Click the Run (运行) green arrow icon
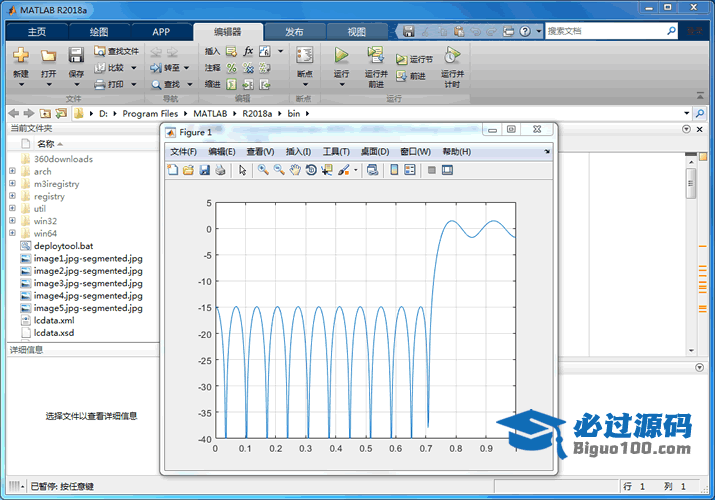 click(x=342, y=55)
